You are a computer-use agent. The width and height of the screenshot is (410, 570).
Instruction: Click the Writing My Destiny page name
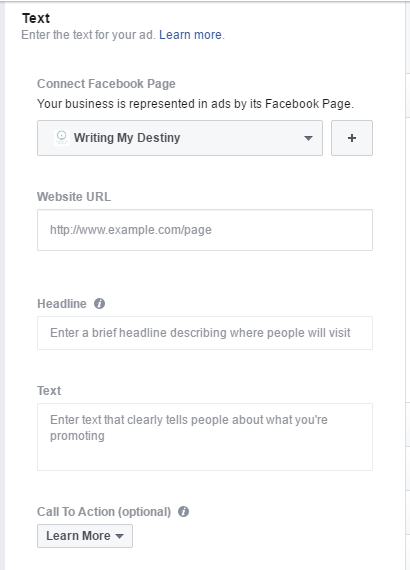tap(127, 138)
